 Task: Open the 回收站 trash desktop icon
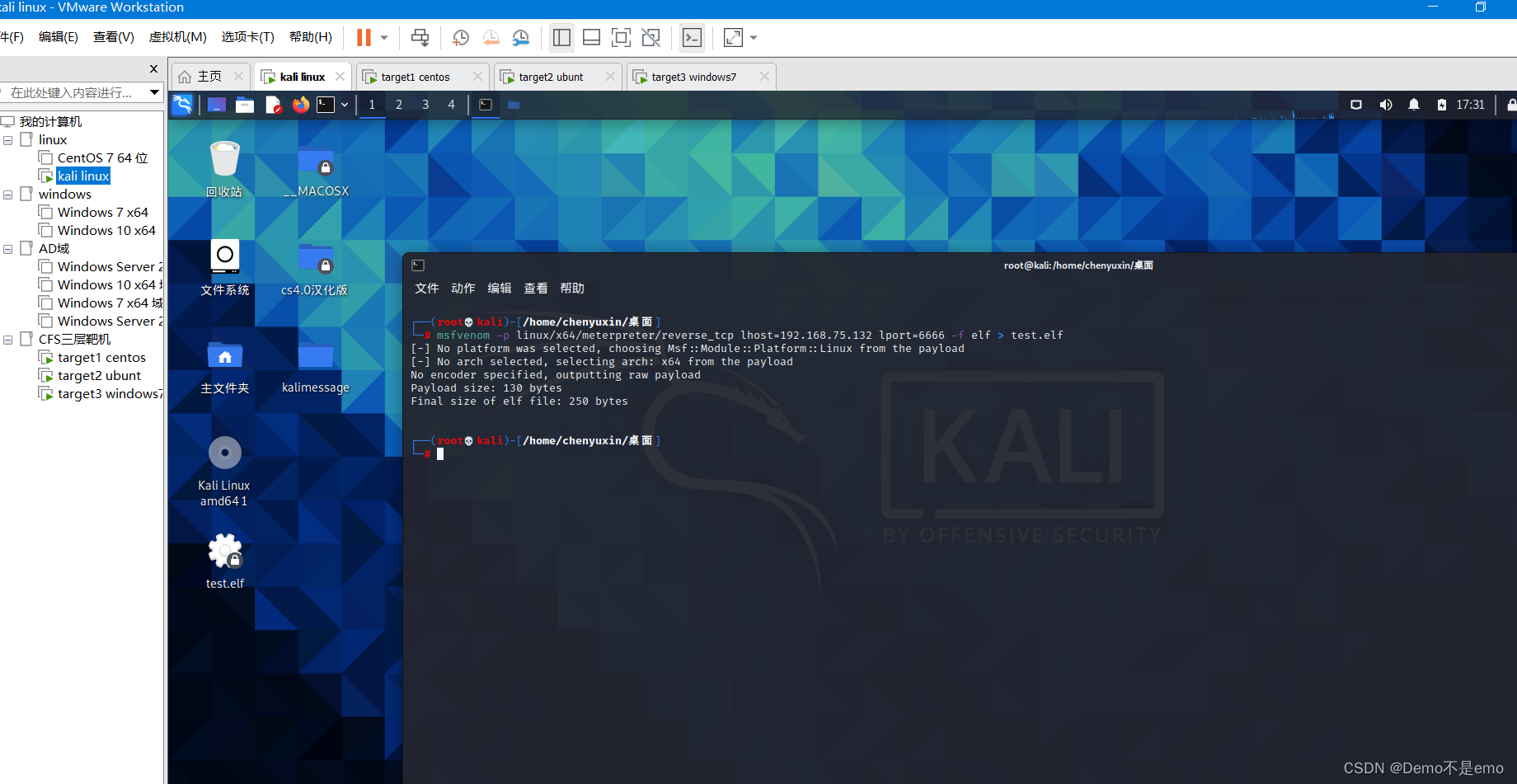[224, 169]
